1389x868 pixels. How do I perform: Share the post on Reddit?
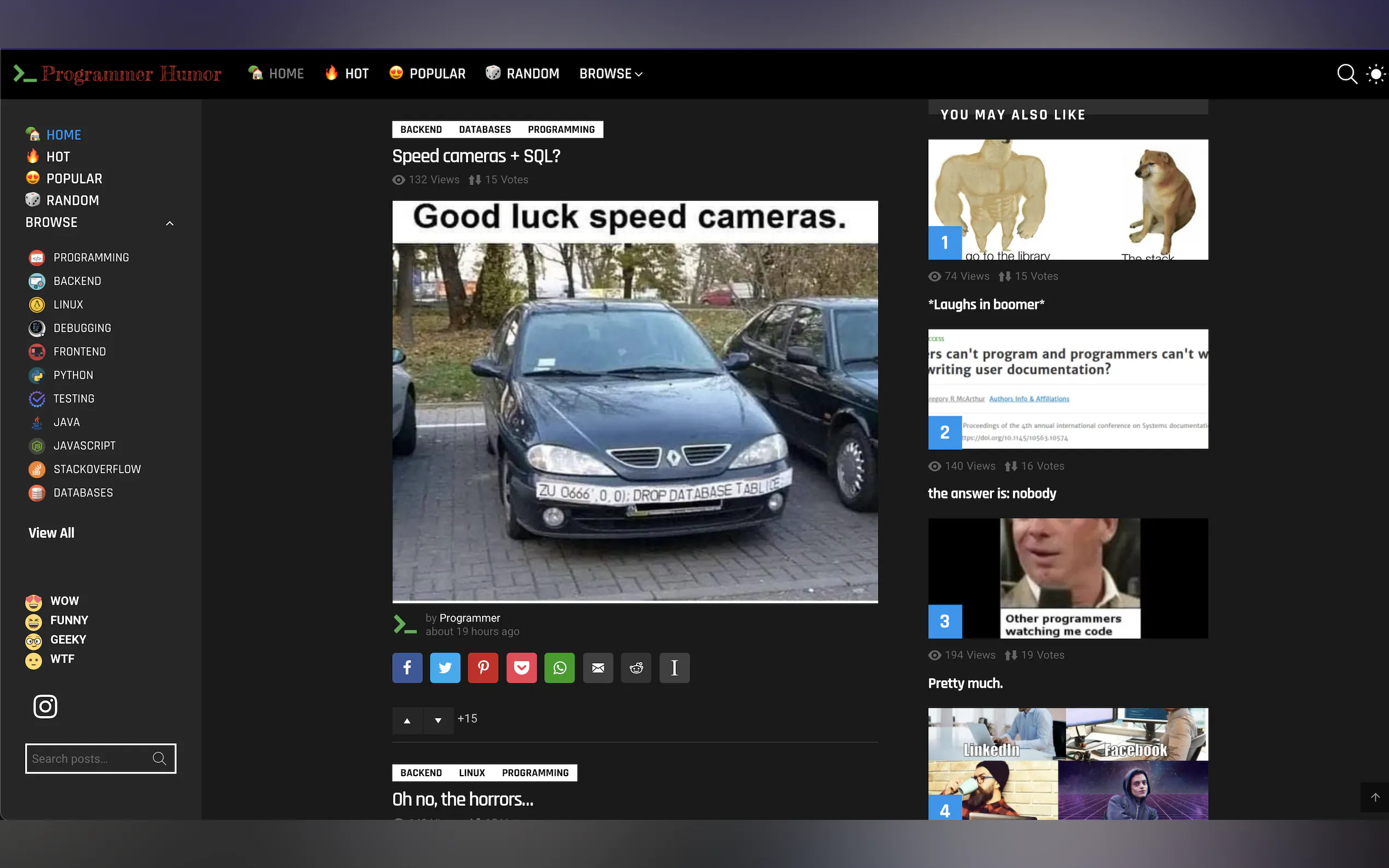[x=635, y=667]
